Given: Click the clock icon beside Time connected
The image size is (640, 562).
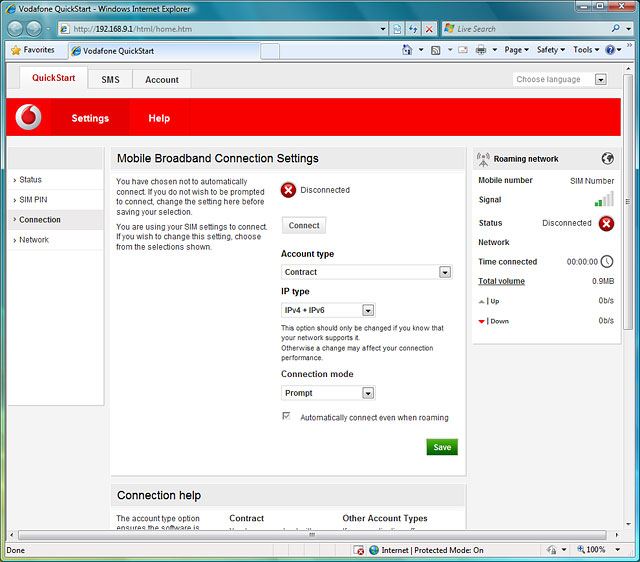Looking at the screenshot, I should point(606,262).
